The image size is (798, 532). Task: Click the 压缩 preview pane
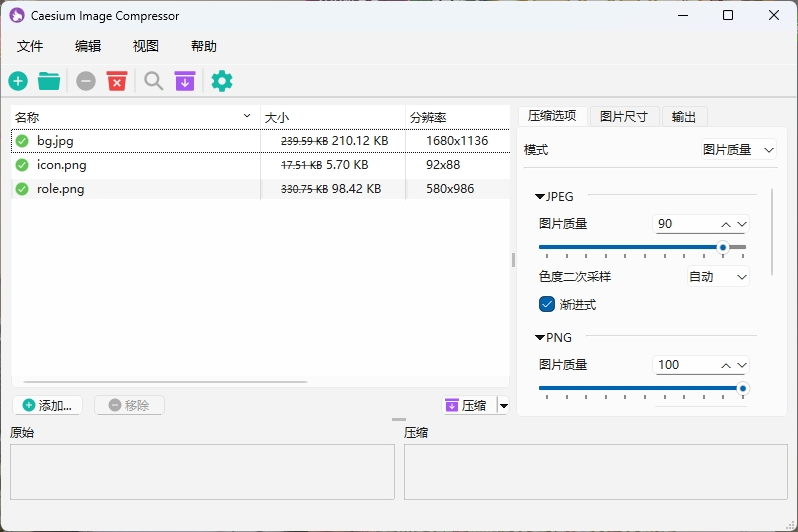[596, 472]
